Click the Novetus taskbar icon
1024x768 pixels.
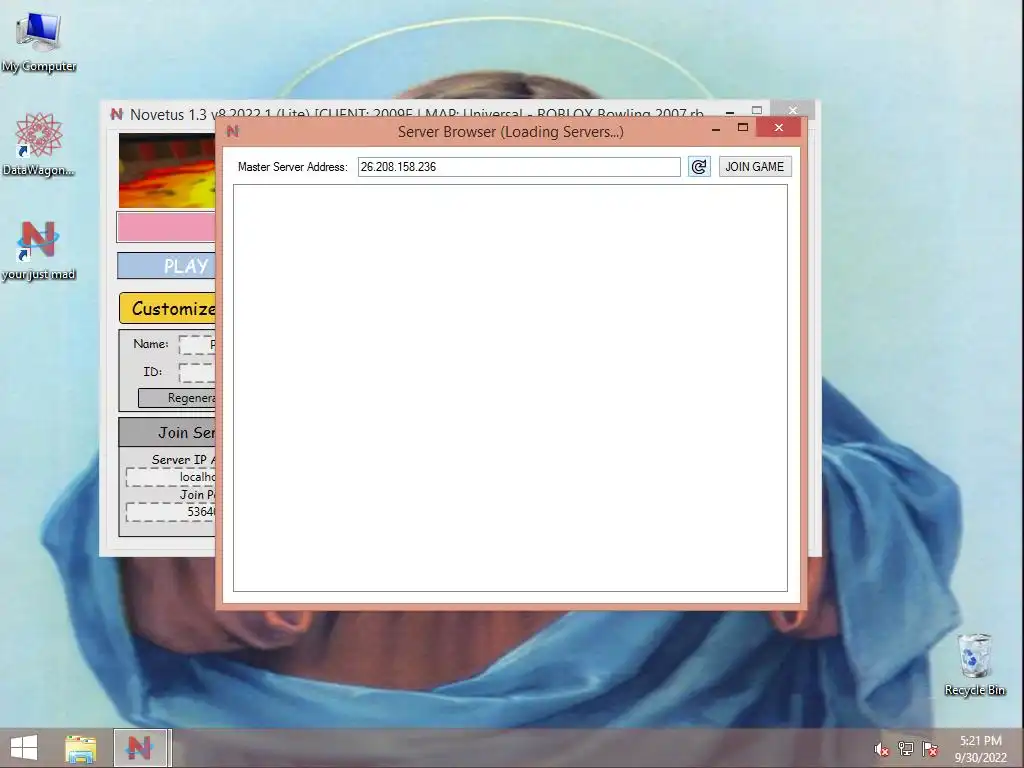click(141, 748)
